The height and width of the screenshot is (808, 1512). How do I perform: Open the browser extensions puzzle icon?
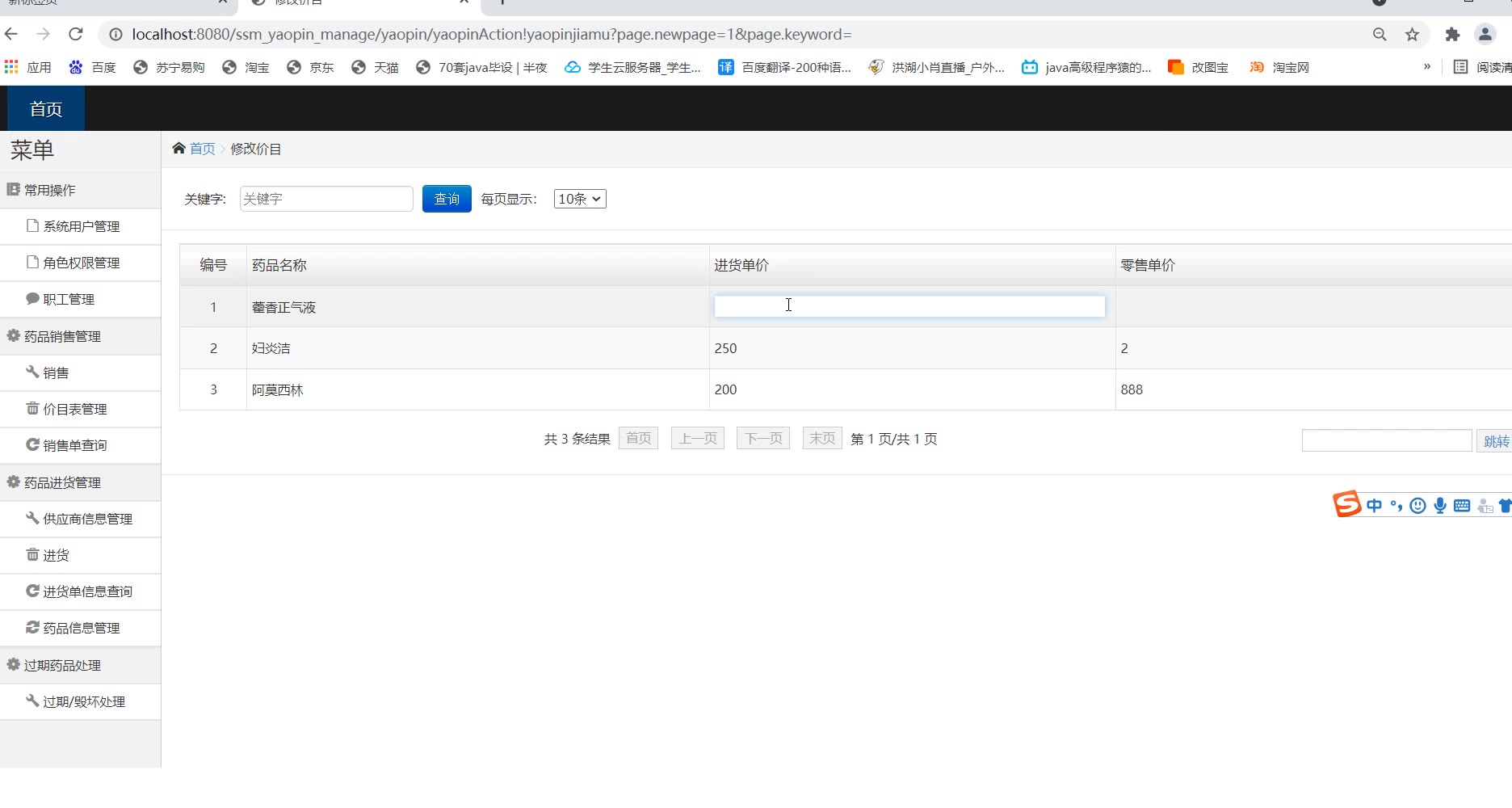coord(1452,34)
